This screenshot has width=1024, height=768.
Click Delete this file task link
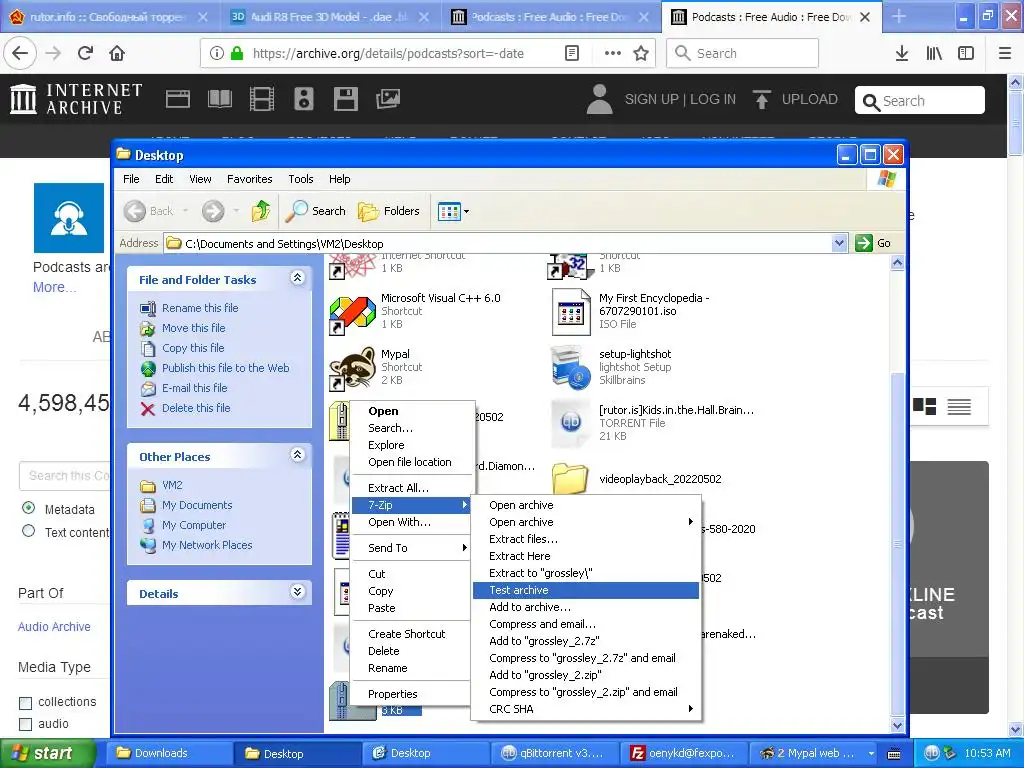click(196, 408)
